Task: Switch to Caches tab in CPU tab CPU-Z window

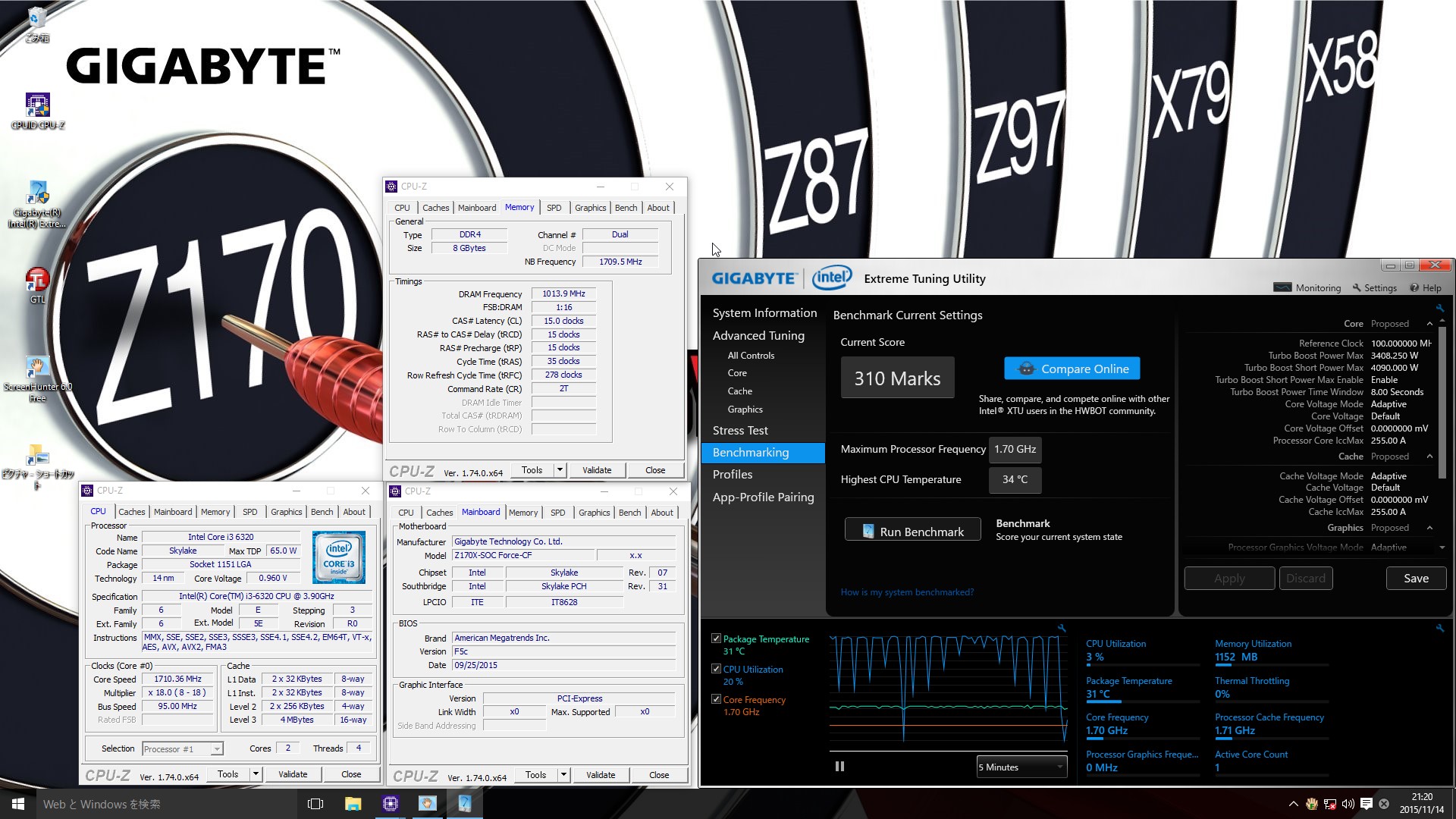Action: pyautogui.click(x=131, y=512)
